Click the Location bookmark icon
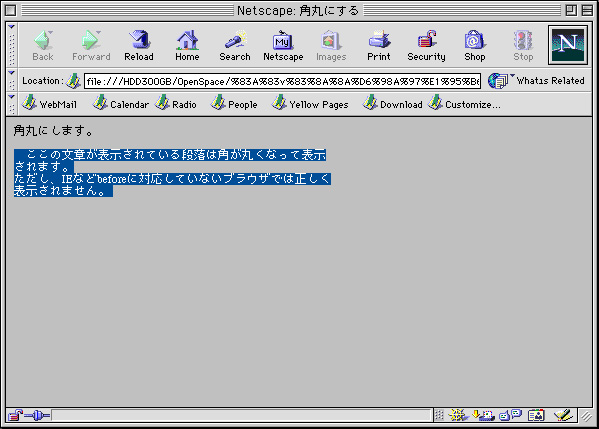This screenshot has height=429, width=599. (73, 81)
